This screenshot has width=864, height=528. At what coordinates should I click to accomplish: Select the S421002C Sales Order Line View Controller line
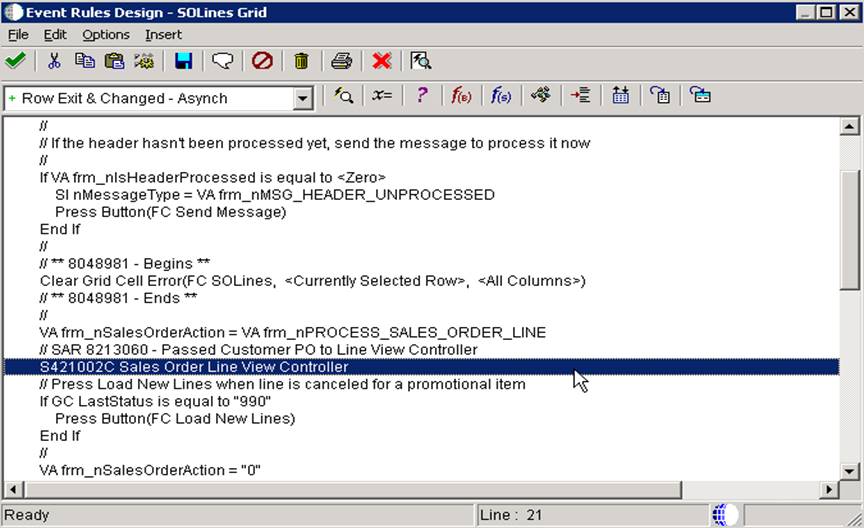pyautogui.click(x=422, y=367)
